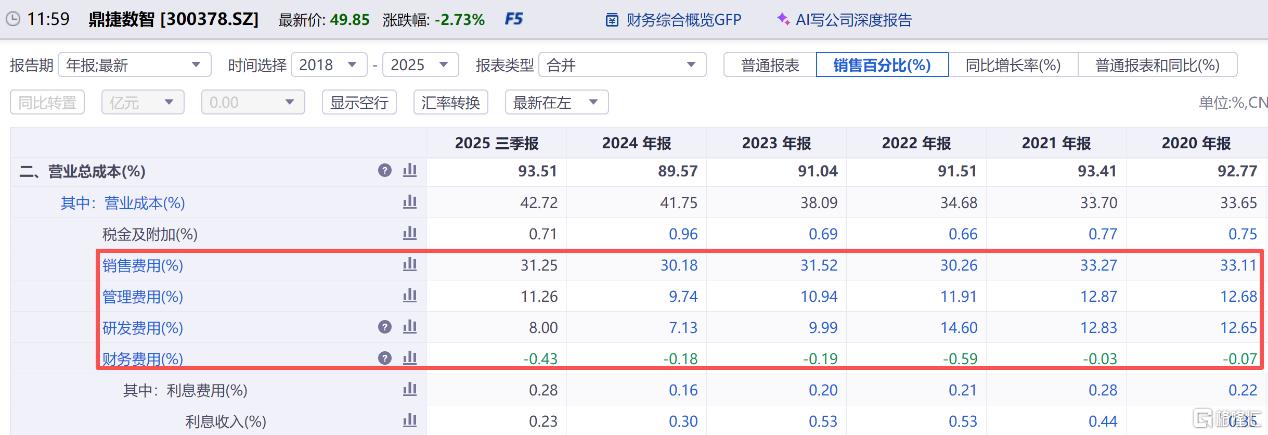Image resolution: width=1268 pixels, height=435 pixels.
Task: Click the 0.96 tax cell for 2024
Action: tap(683, 234)
